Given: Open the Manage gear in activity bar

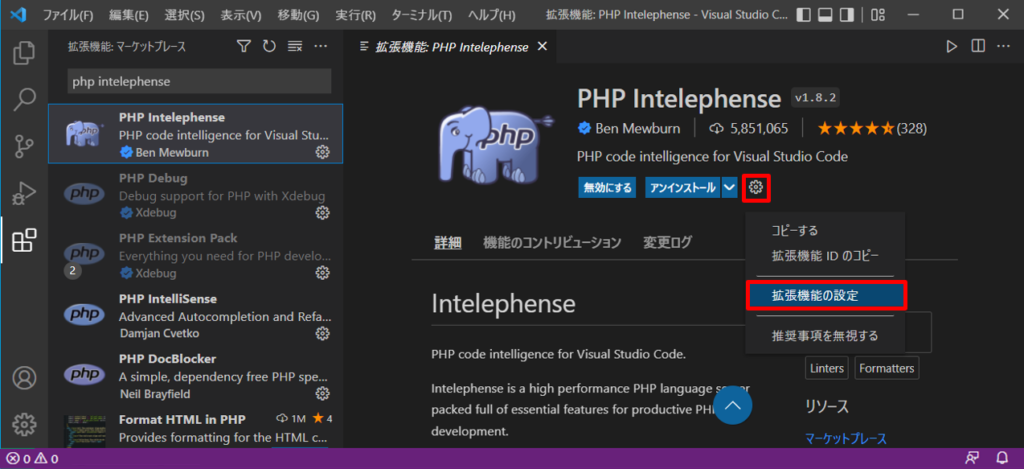Looking at the screenshot, I should point(24,424).
